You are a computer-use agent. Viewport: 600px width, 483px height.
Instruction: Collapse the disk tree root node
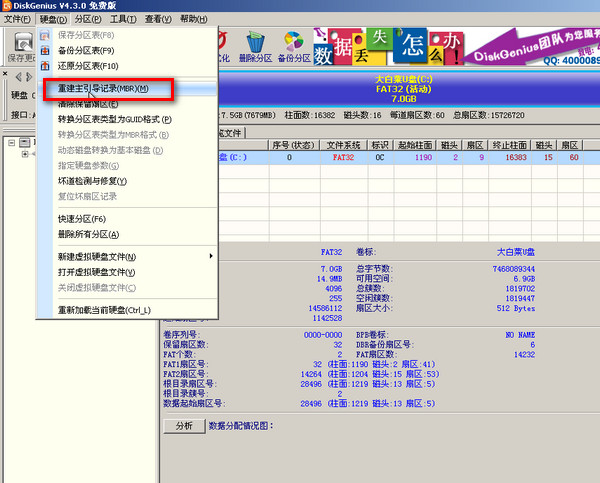(x=11, y=143)
